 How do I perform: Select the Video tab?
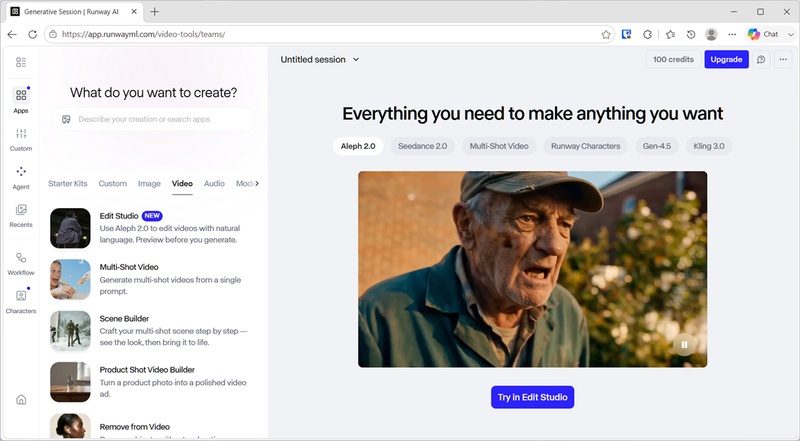point(182,183)
